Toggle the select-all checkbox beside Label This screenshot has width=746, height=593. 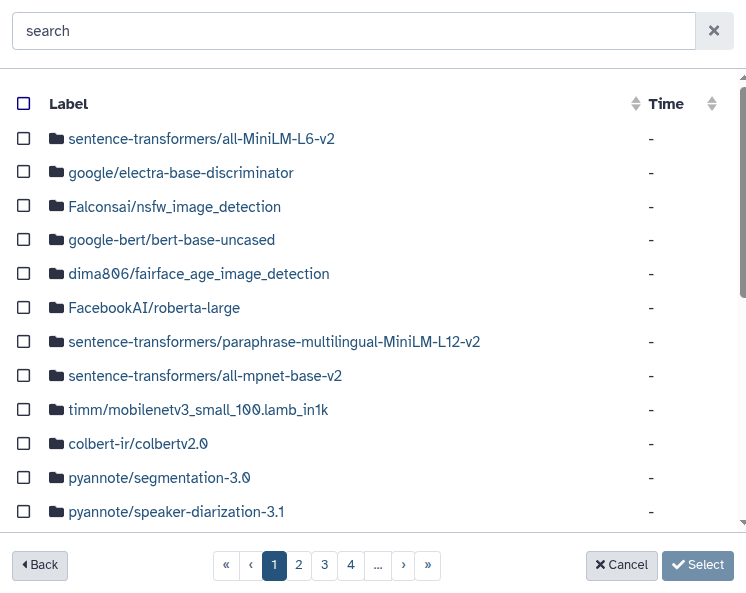point(23,103)
